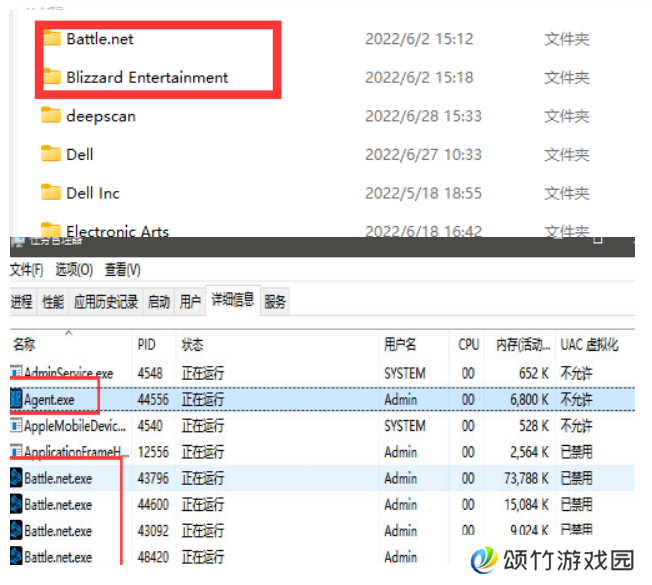This screenshot has height=585, width=652.
Task: Click 正在运行 status of PID 4540
Action: [x=203, y=426]
